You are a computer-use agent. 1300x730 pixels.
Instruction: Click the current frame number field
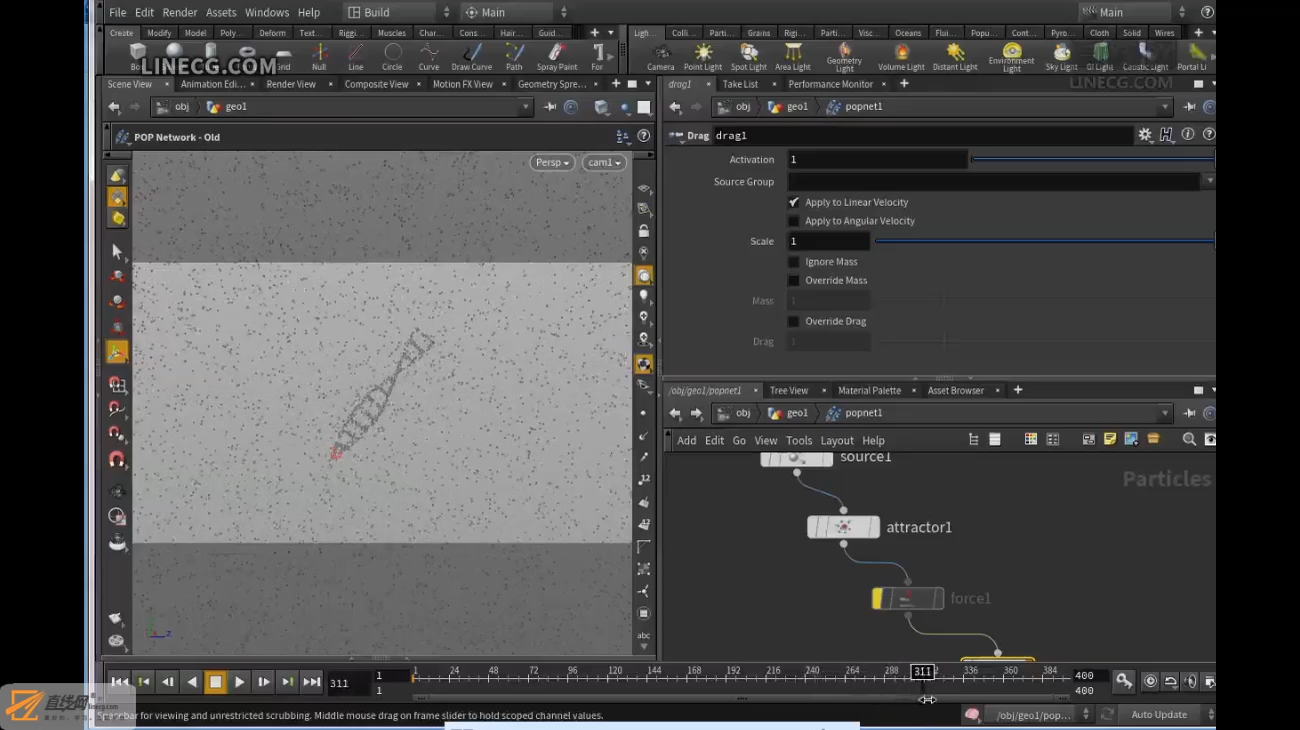(348, 683)
